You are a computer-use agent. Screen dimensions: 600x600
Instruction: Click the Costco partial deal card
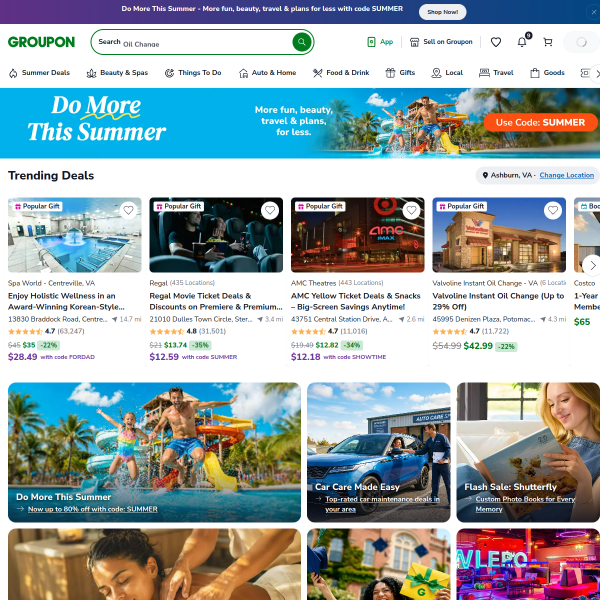click(587, 282)
